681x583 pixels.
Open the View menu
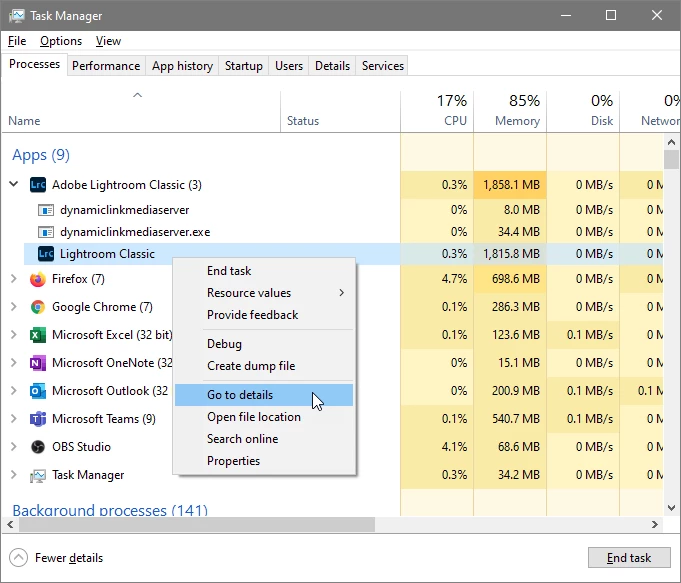tap(108, 41)
